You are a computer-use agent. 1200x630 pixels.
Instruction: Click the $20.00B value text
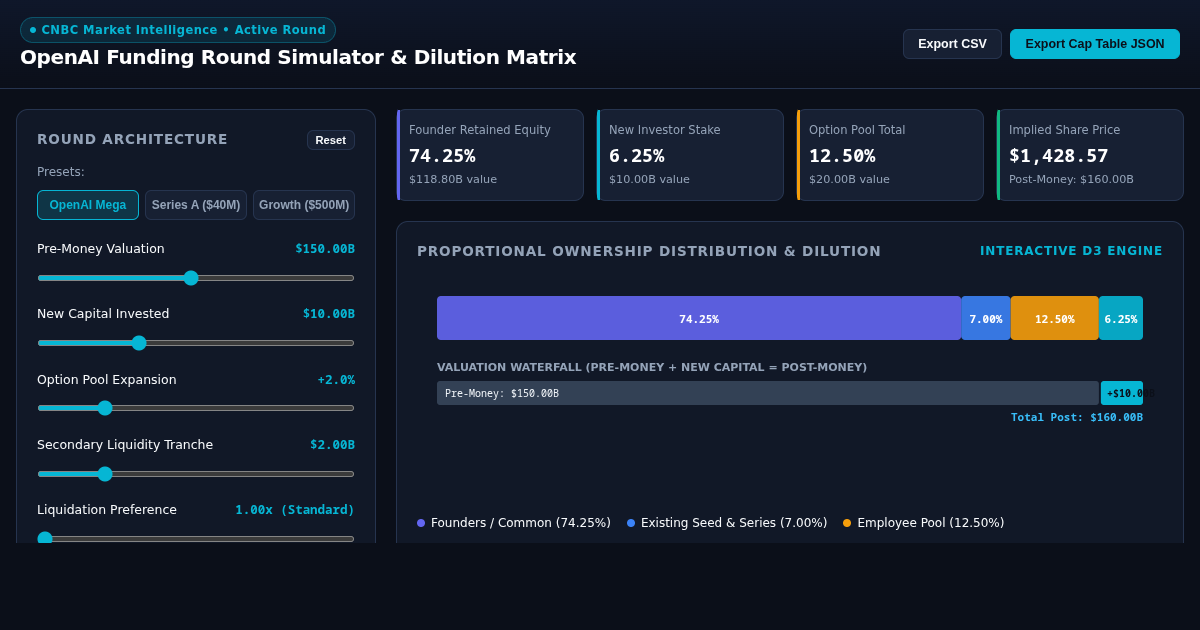tap(849, 180)
